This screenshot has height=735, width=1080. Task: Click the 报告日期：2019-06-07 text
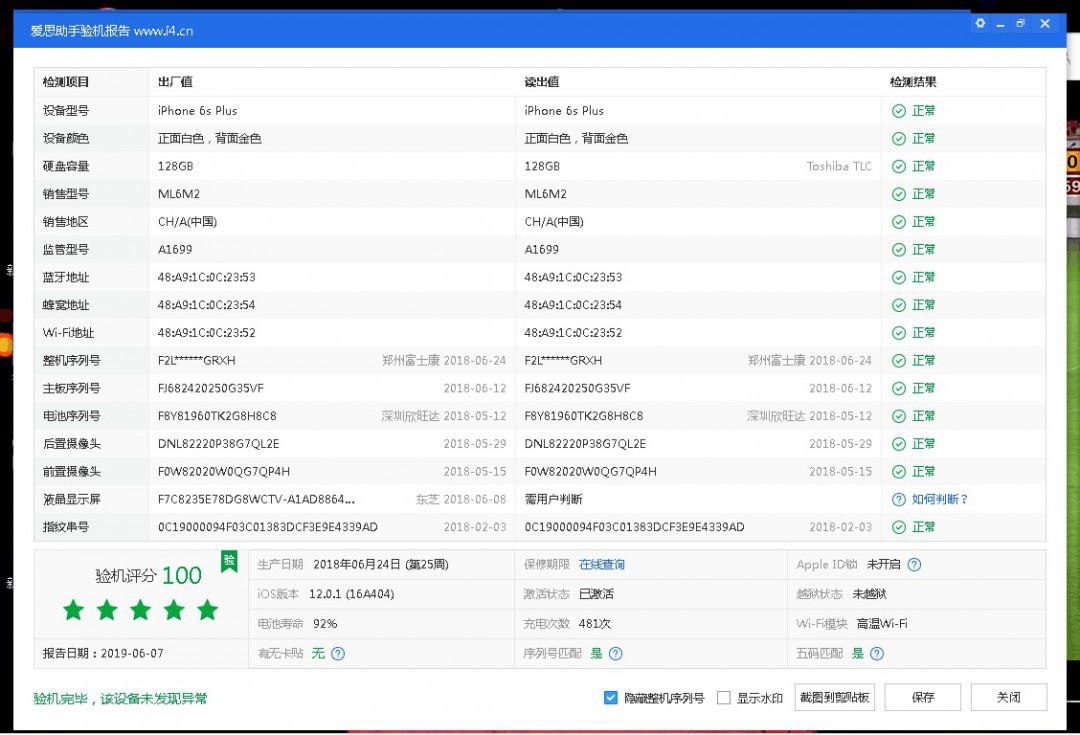[x=103, y=653]
